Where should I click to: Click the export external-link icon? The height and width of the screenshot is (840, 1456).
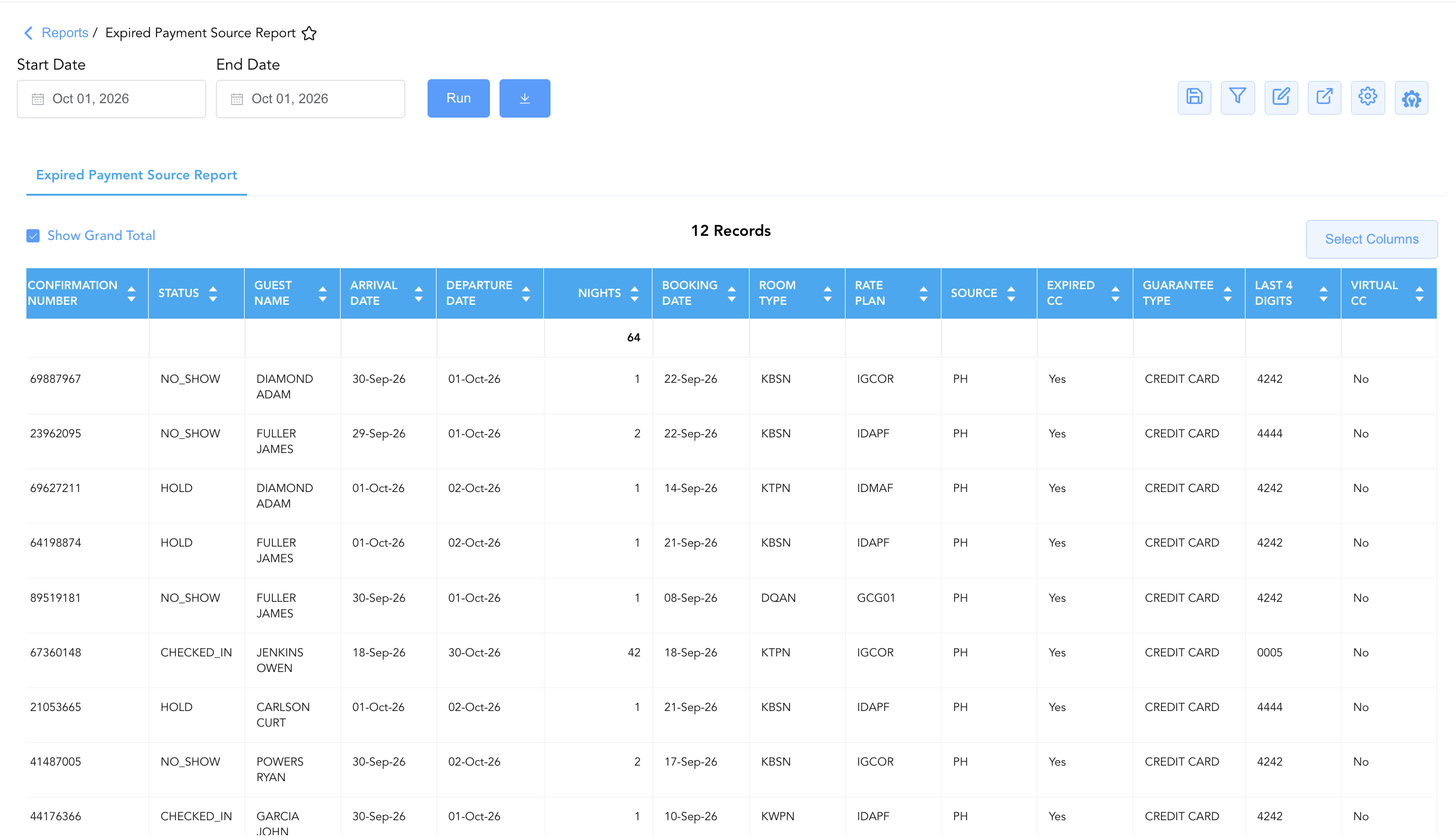click(x=1324, y=97)
